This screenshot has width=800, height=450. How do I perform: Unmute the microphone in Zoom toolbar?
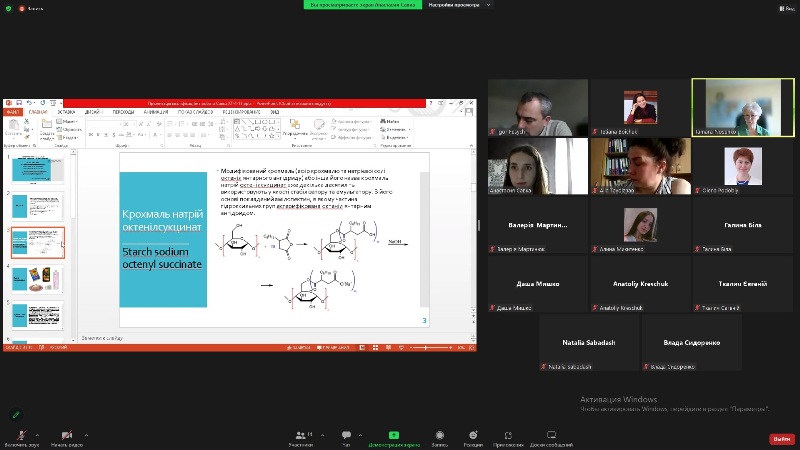(x=21, y=438)
